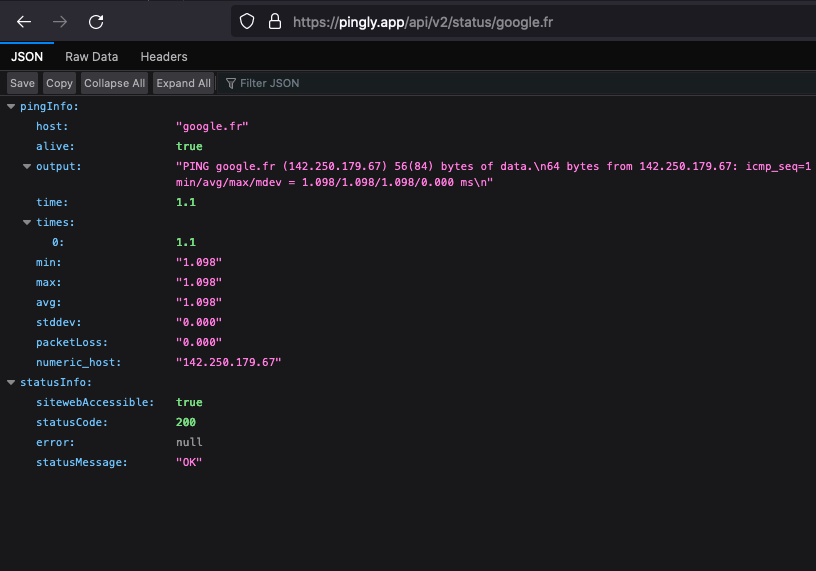
Task: Click the browser forward arrow
Action: 60,21
